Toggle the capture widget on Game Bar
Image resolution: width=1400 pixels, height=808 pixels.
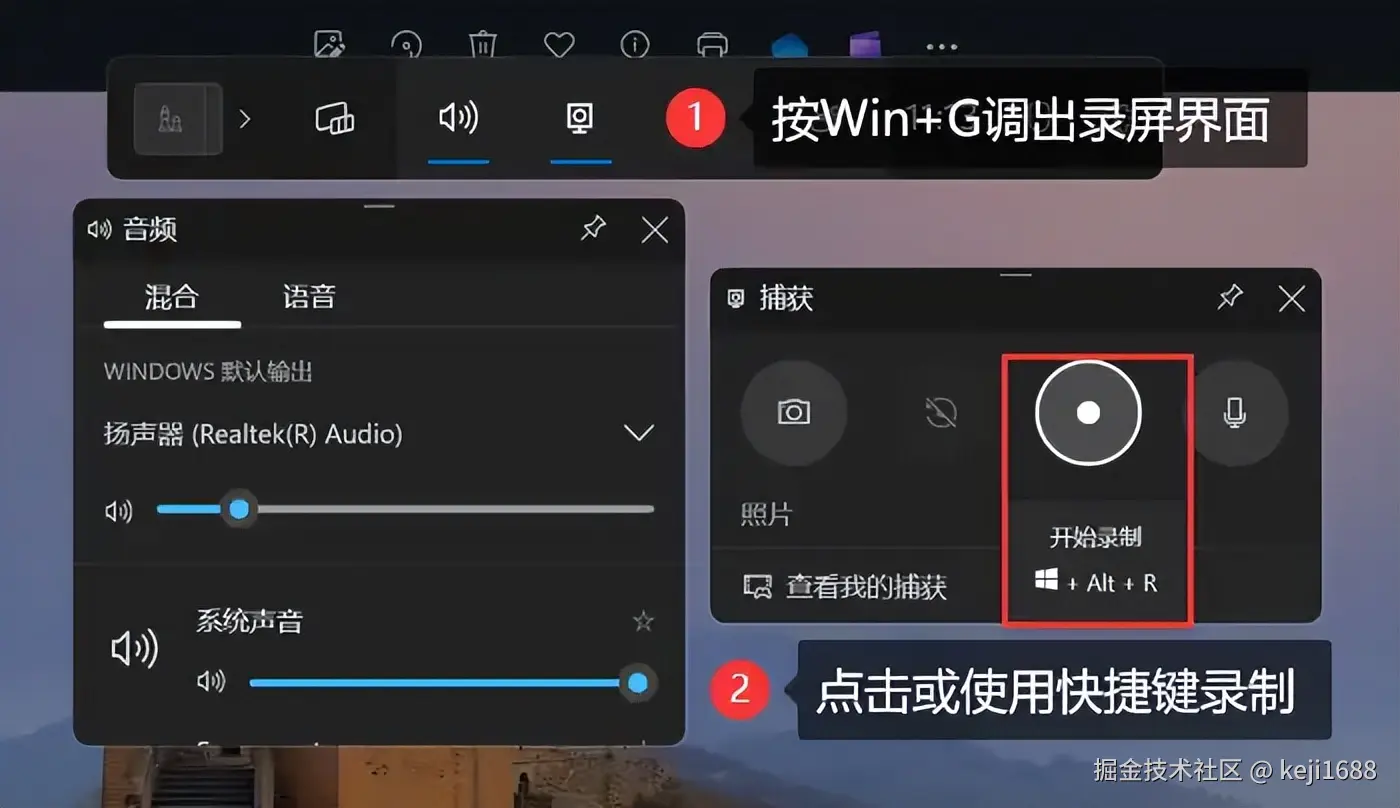(580, 119)
